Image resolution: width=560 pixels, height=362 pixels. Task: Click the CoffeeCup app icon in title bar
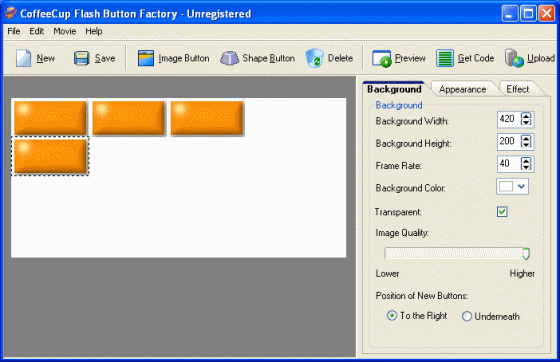point(11,13)
